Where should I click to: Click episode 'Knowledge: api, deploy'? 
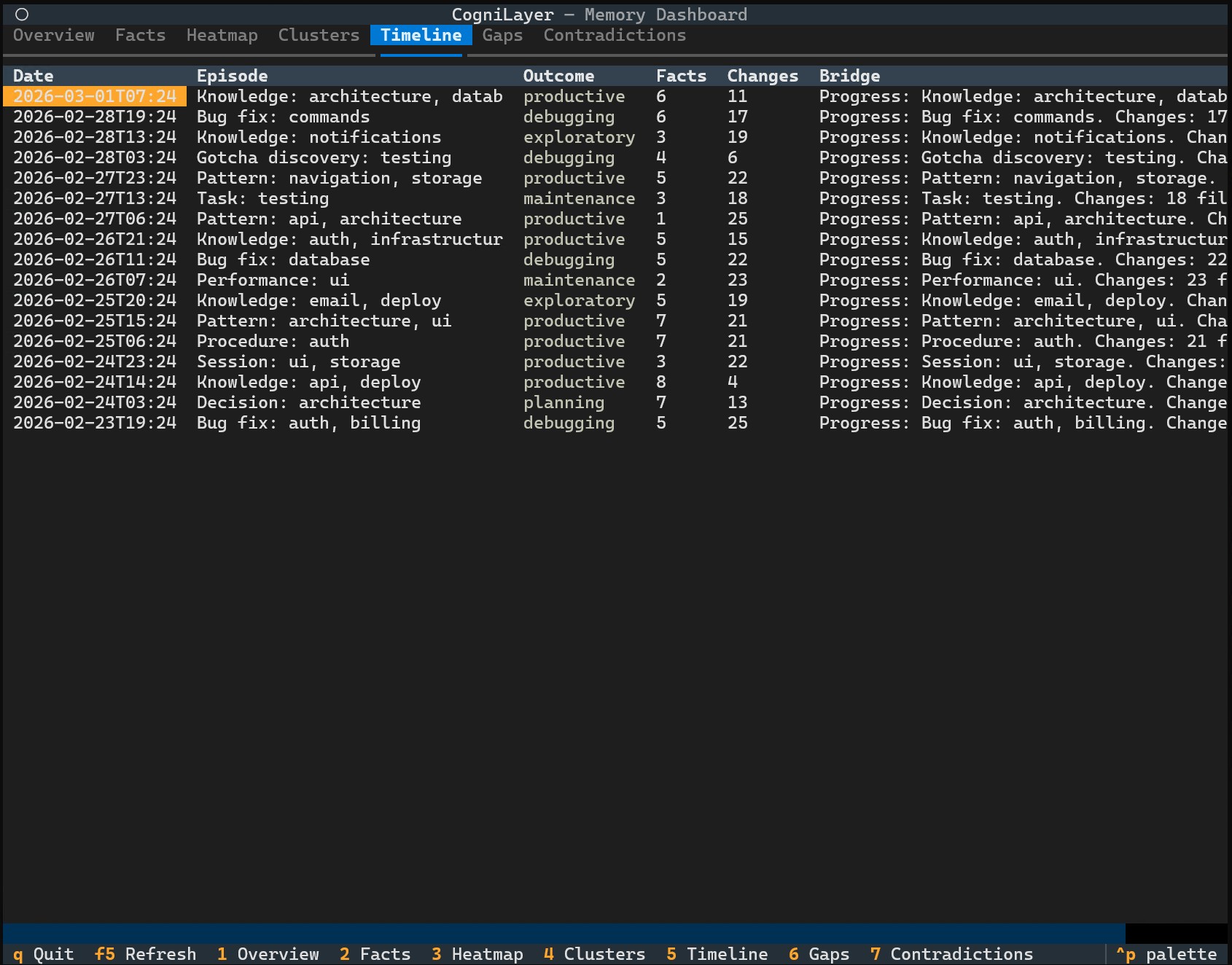(308, 382)
